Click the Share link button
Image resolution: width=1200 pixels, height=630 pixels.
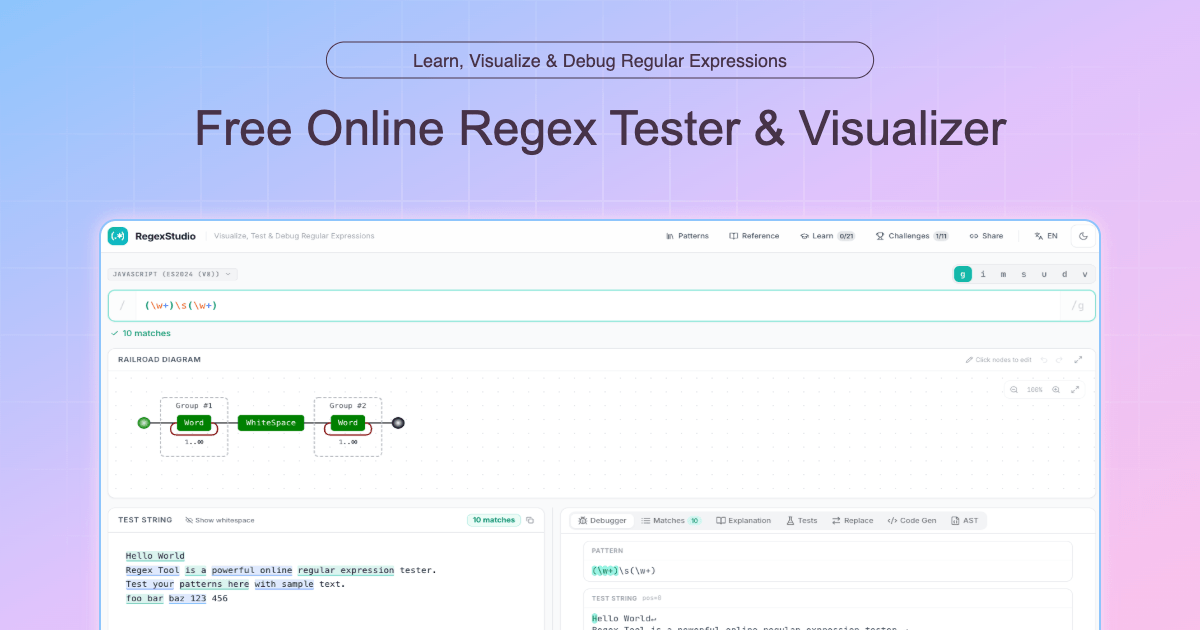coord(986,236)
